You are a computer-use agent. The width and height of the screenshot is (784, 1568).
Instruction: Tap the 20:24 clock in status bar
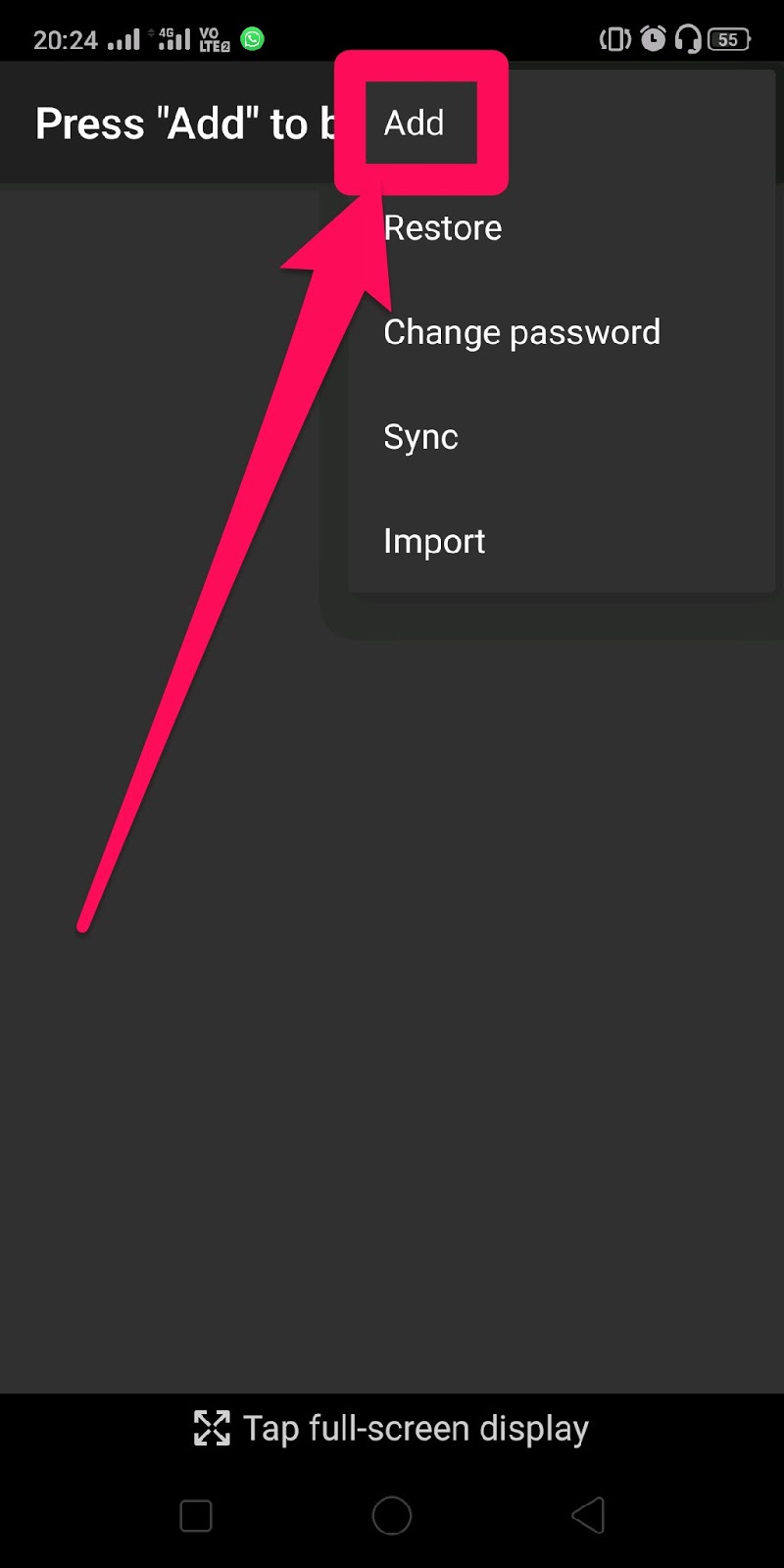click(x=66, y=40)
